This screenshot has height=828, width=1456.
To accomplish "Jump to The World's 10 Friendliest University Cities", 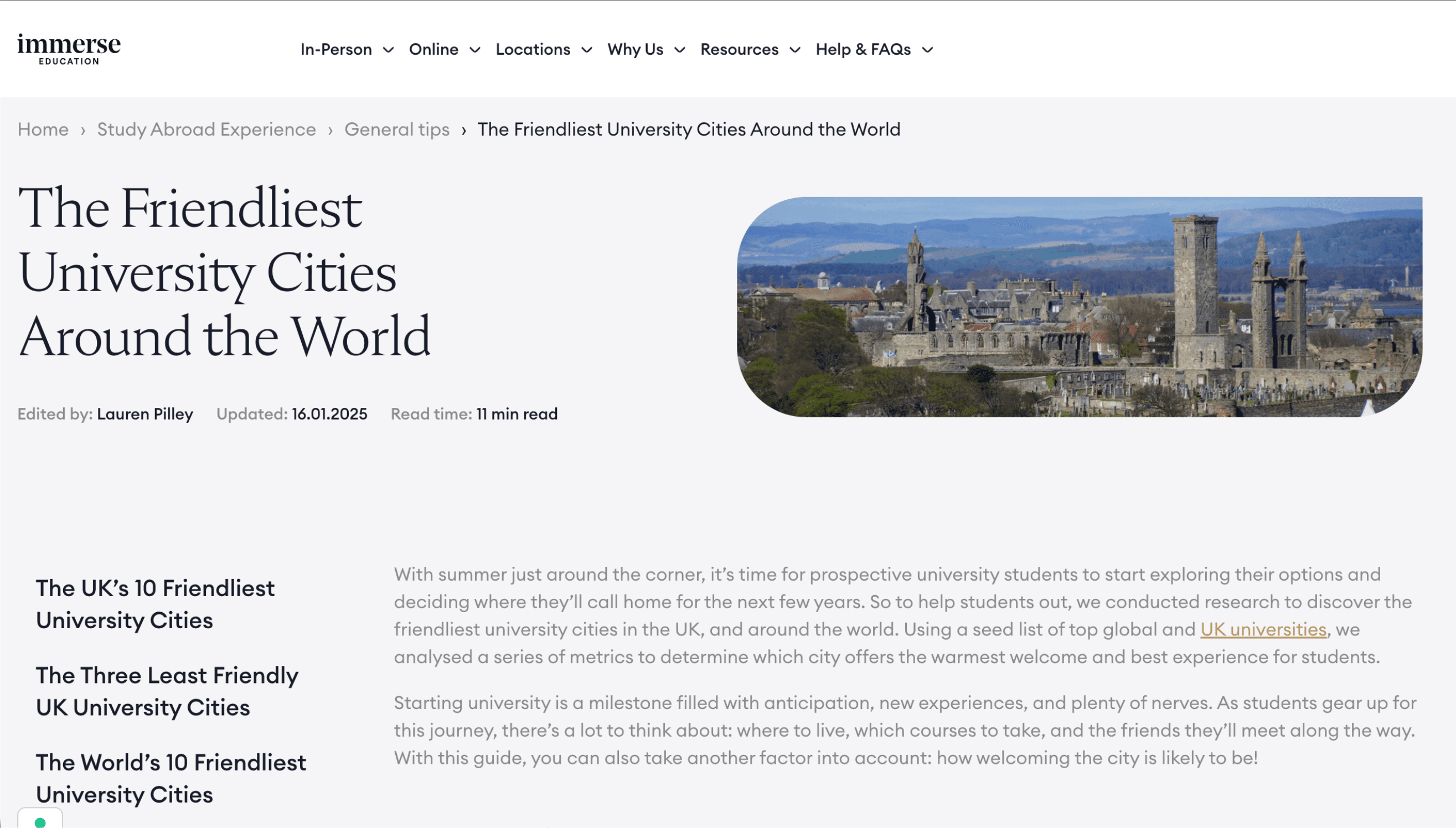I will click(171, 778).
